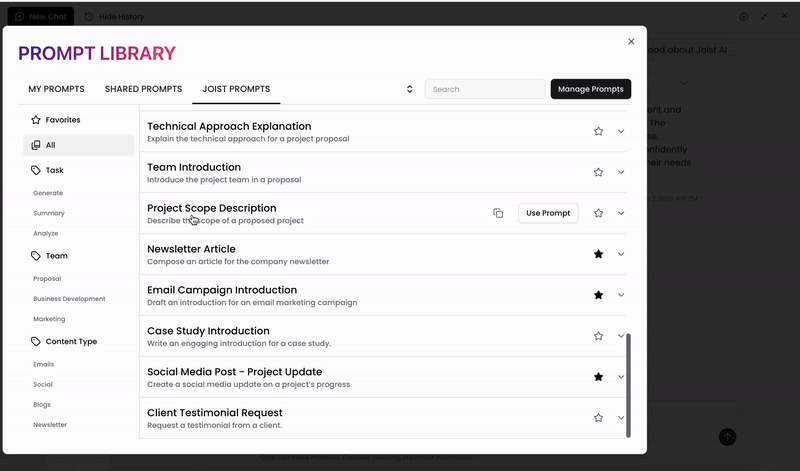Expand the Newsletter Article row chevron

tap(621, 254)
